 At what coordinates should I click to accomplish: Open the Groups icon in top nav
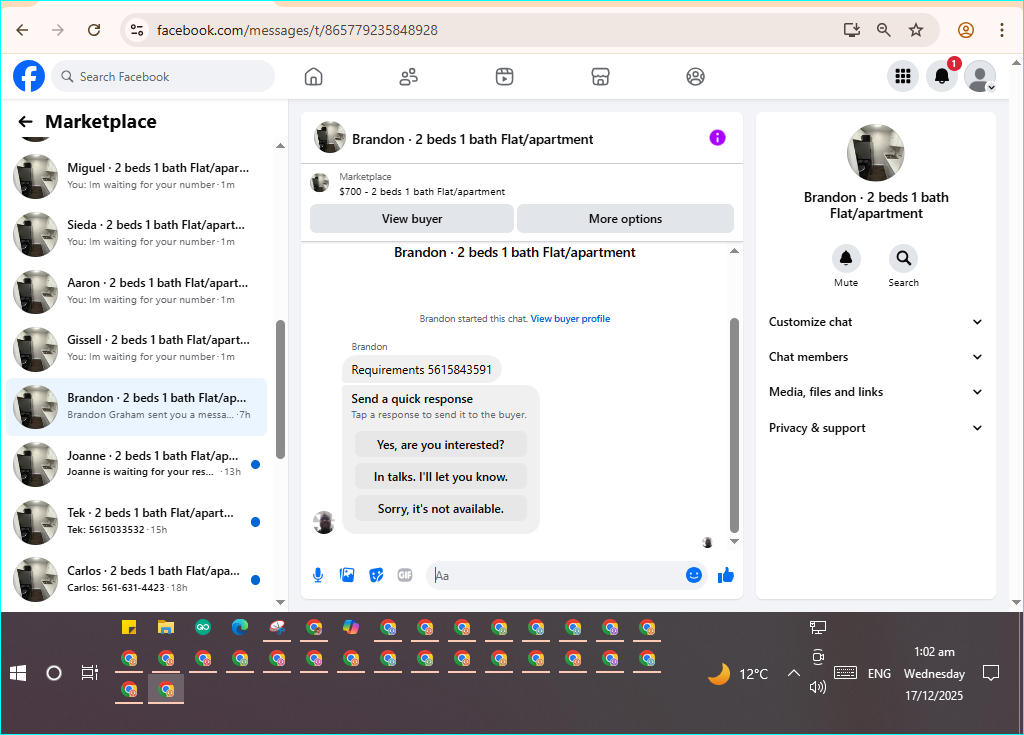pyautogui.click(x=696, y=76)
